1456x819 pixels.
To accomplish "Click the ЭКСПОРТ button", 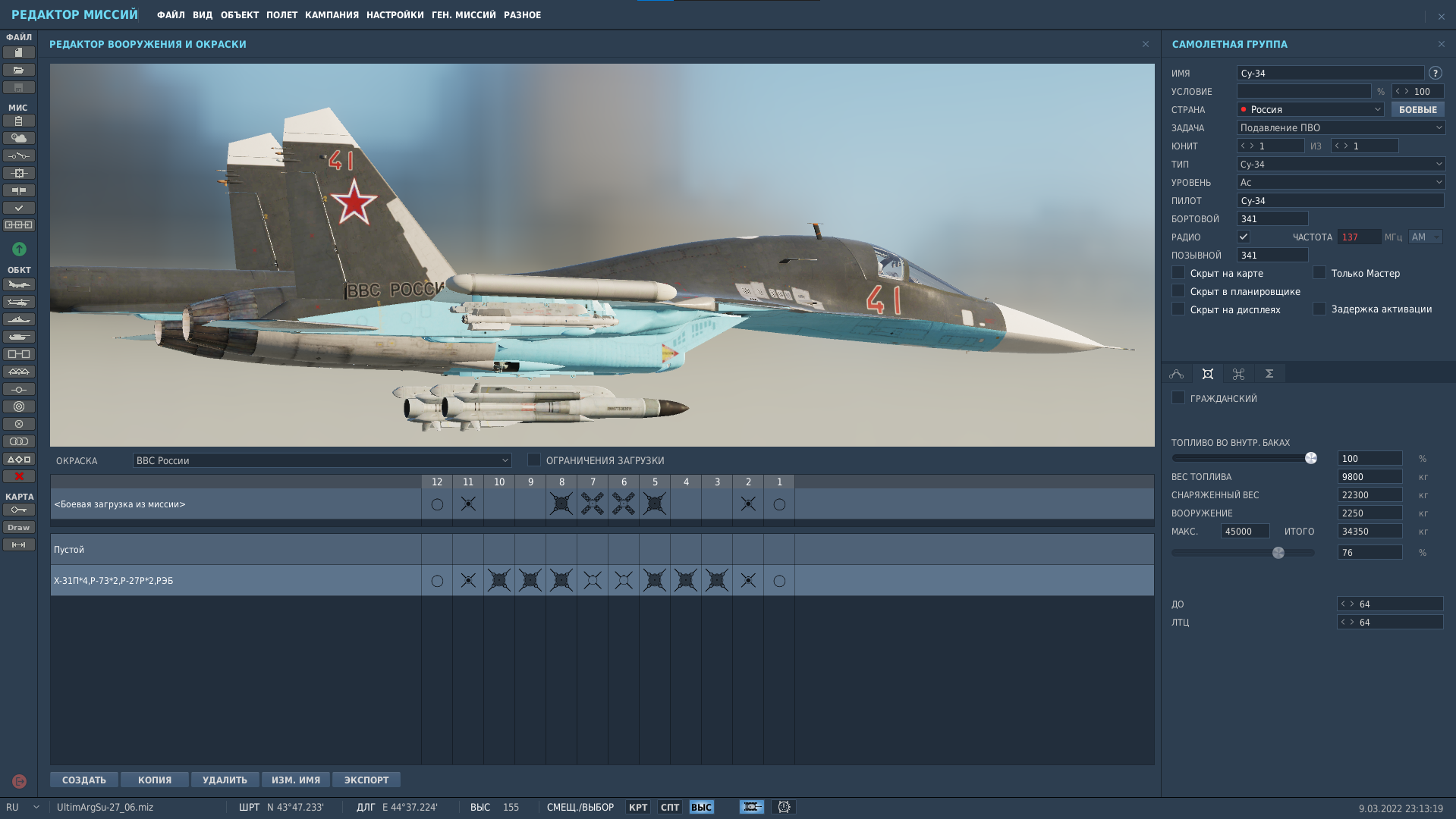I will (x=366, y=780).
